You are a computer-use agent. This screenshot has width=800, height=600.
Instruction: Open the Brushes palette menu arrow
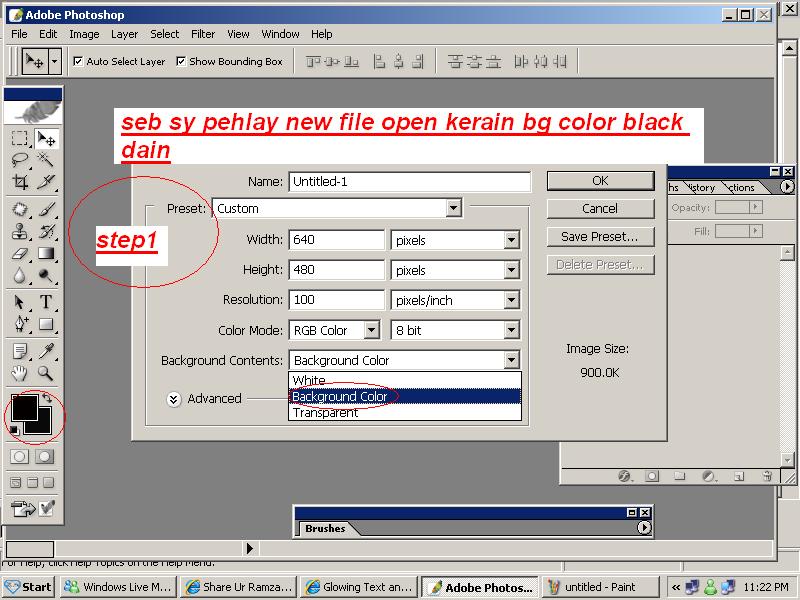pyautogui.click(x=644, y=527)
